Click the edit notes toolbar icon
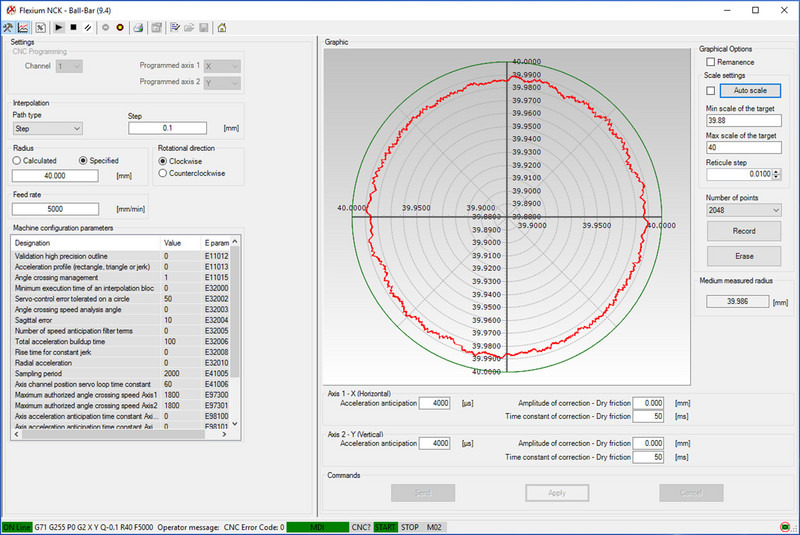Image resolution: width=800 pixels, height=535 pixels. [174, 27]
